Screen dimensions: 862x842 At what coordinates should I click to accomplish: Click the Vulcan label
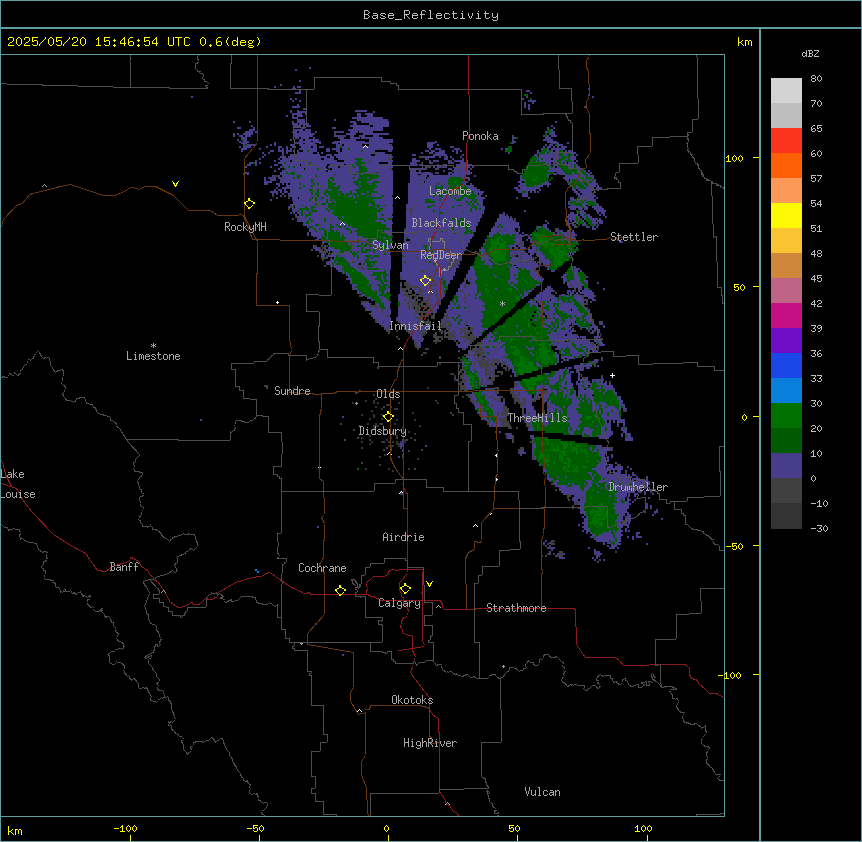(x=543, y=792)
